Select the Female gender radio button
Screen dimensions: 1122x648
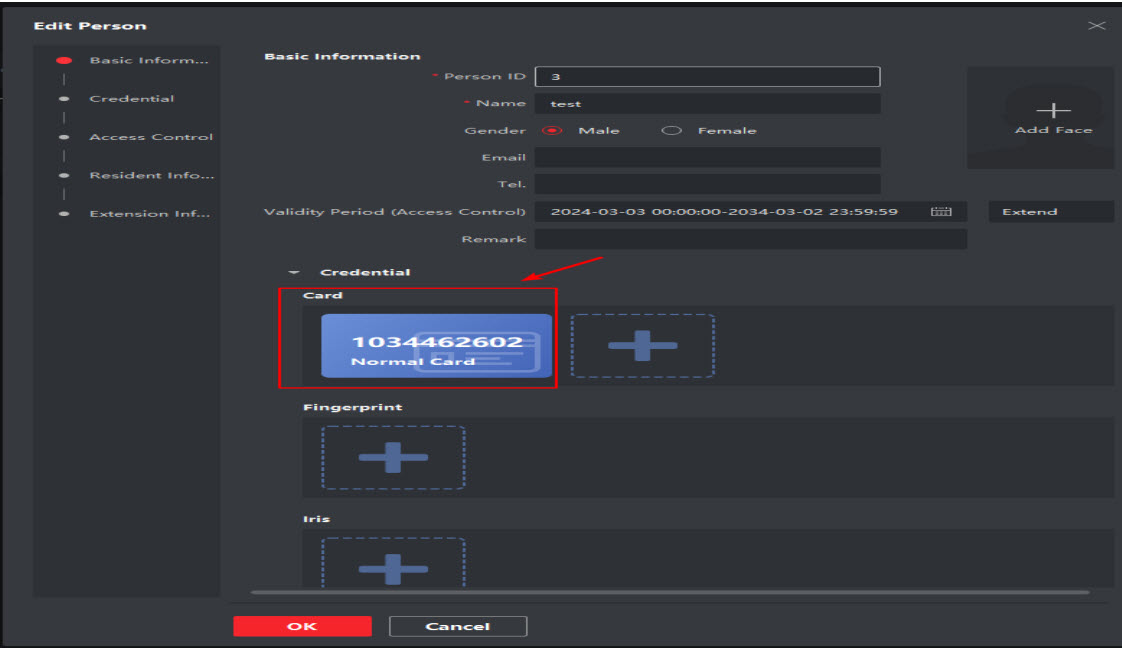click(671, 131)
